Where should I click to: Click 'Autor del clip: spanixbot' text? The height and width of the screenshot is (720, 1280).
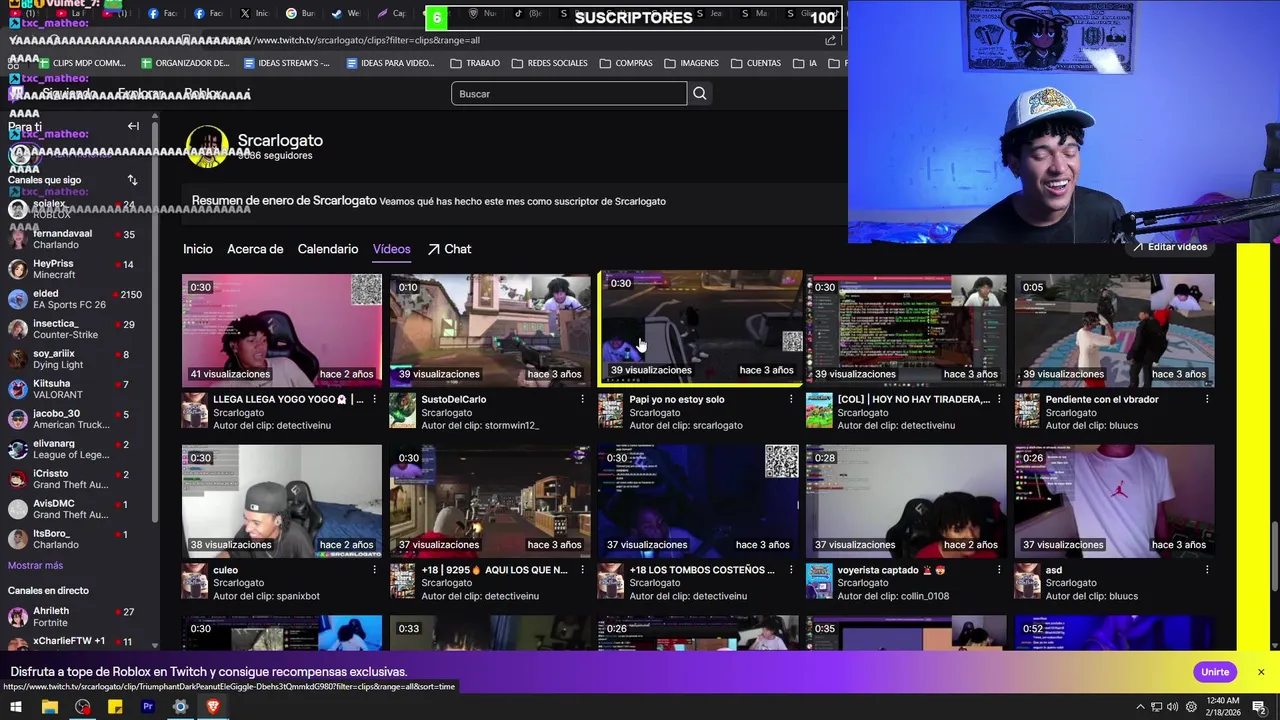(x=266, y=596)
